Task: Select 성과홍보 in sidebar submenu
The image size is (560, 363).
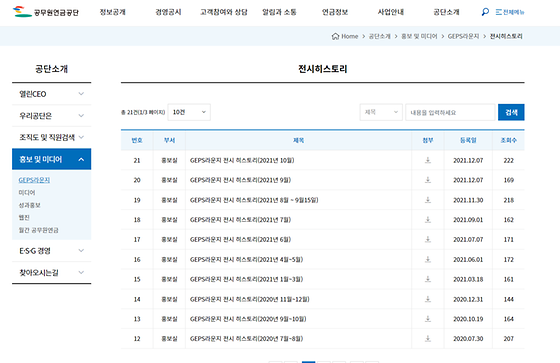Action: tap(29, 205)
